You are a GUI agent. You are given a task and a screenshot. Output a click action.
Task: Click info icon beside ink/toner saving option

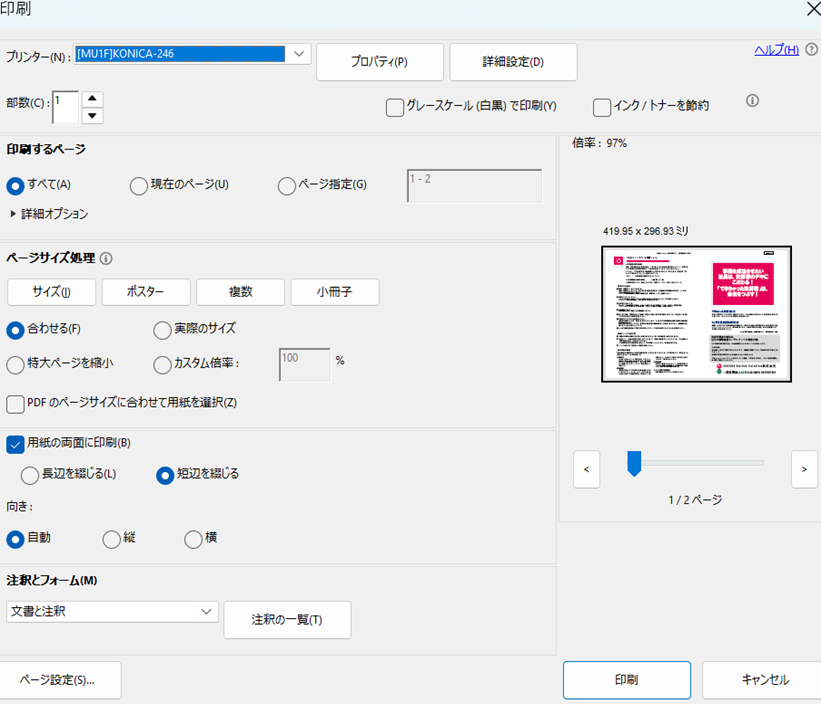point(752,100)
